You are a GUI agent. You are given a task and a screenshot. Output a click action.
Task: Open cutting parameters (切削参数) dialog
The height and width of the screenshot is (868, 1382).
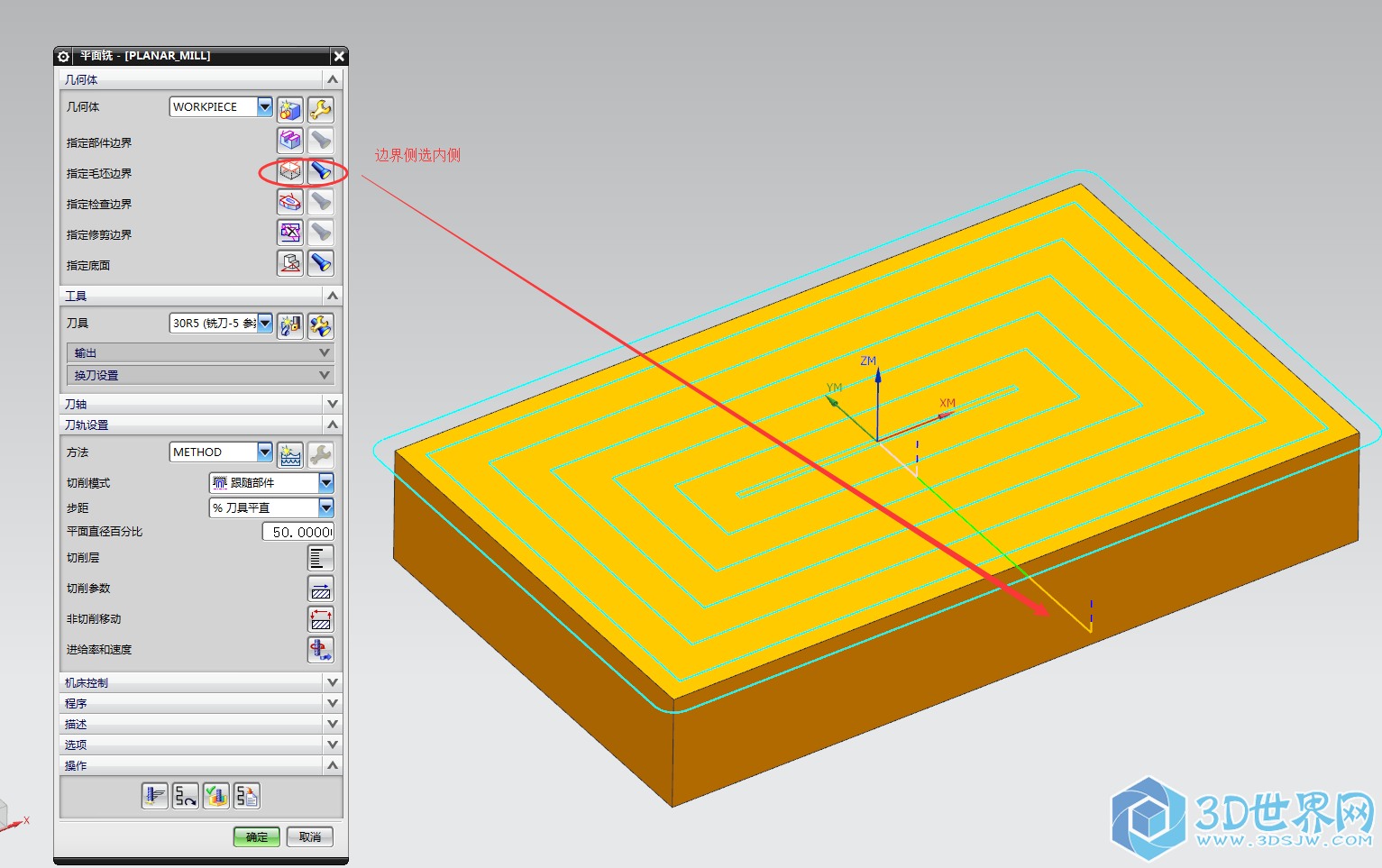320,589
